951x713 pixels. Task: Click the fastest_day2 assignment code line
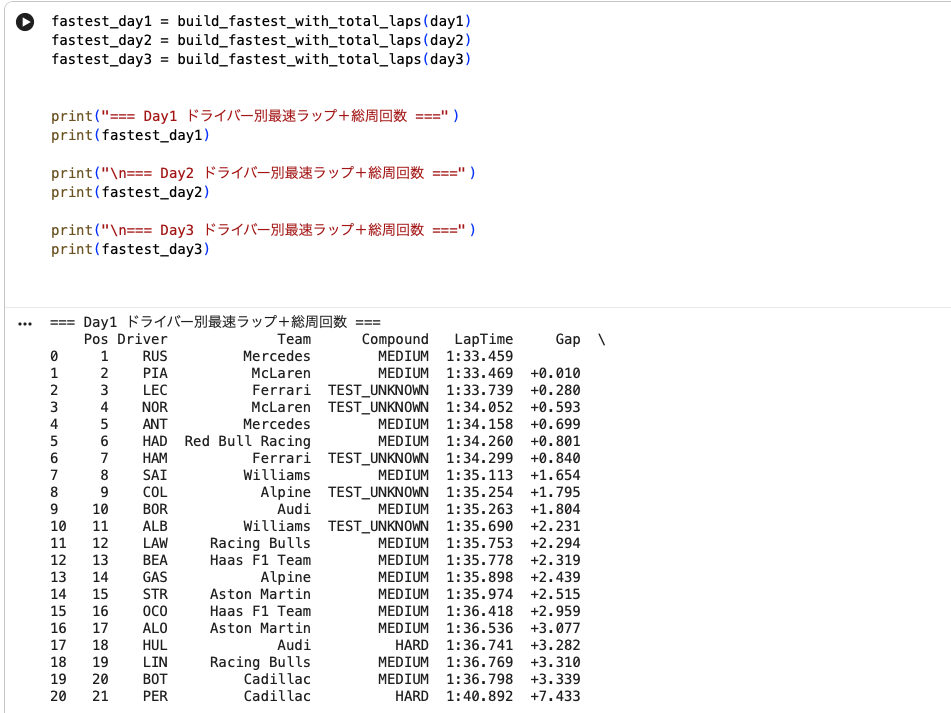[x=260, y=40]
